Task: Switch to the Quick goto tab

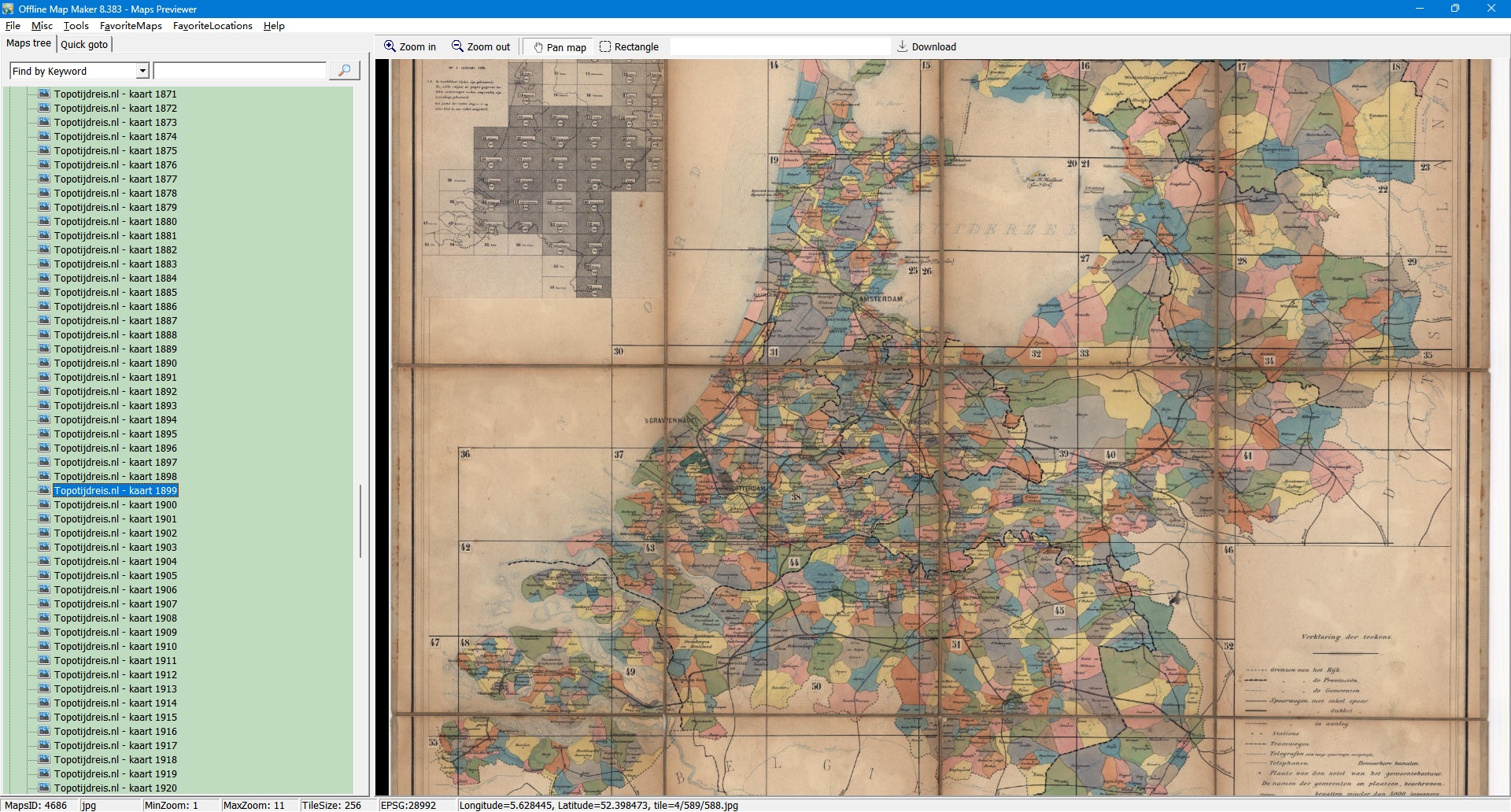Action: tap(84, 44)
